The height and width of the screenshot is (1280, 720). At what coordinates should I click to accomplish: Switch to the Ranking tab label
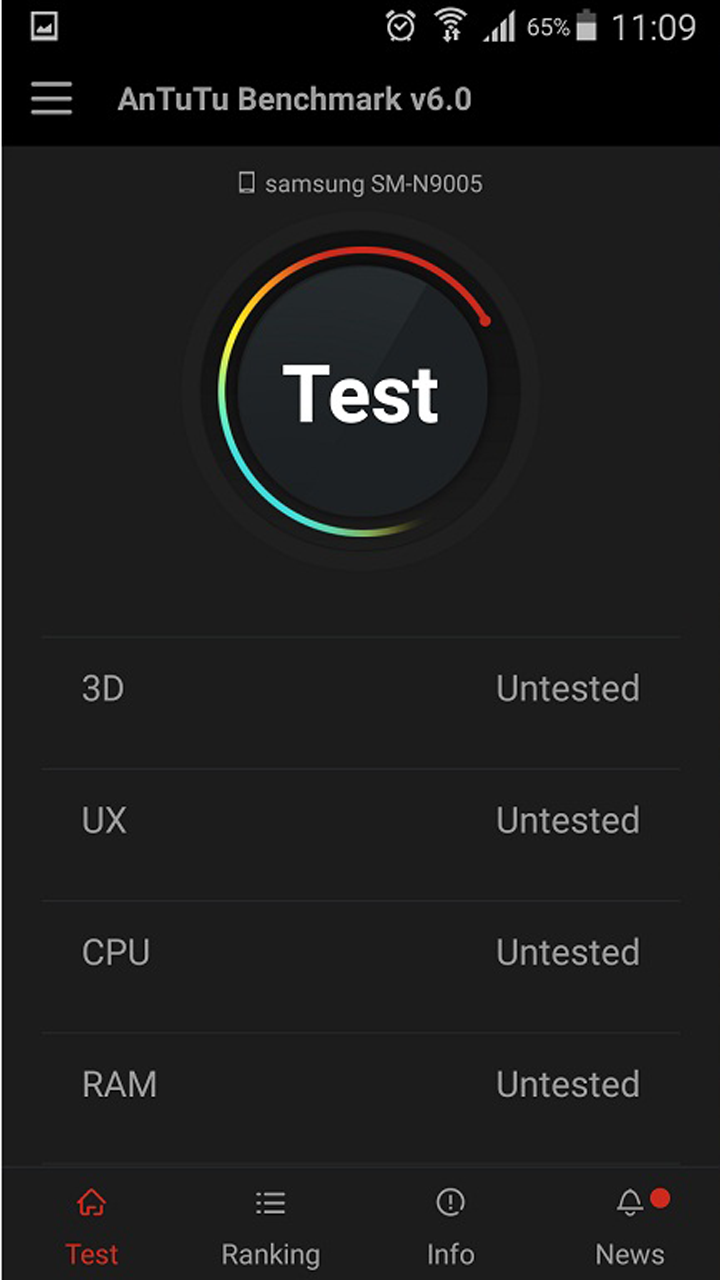(270, 1254)
